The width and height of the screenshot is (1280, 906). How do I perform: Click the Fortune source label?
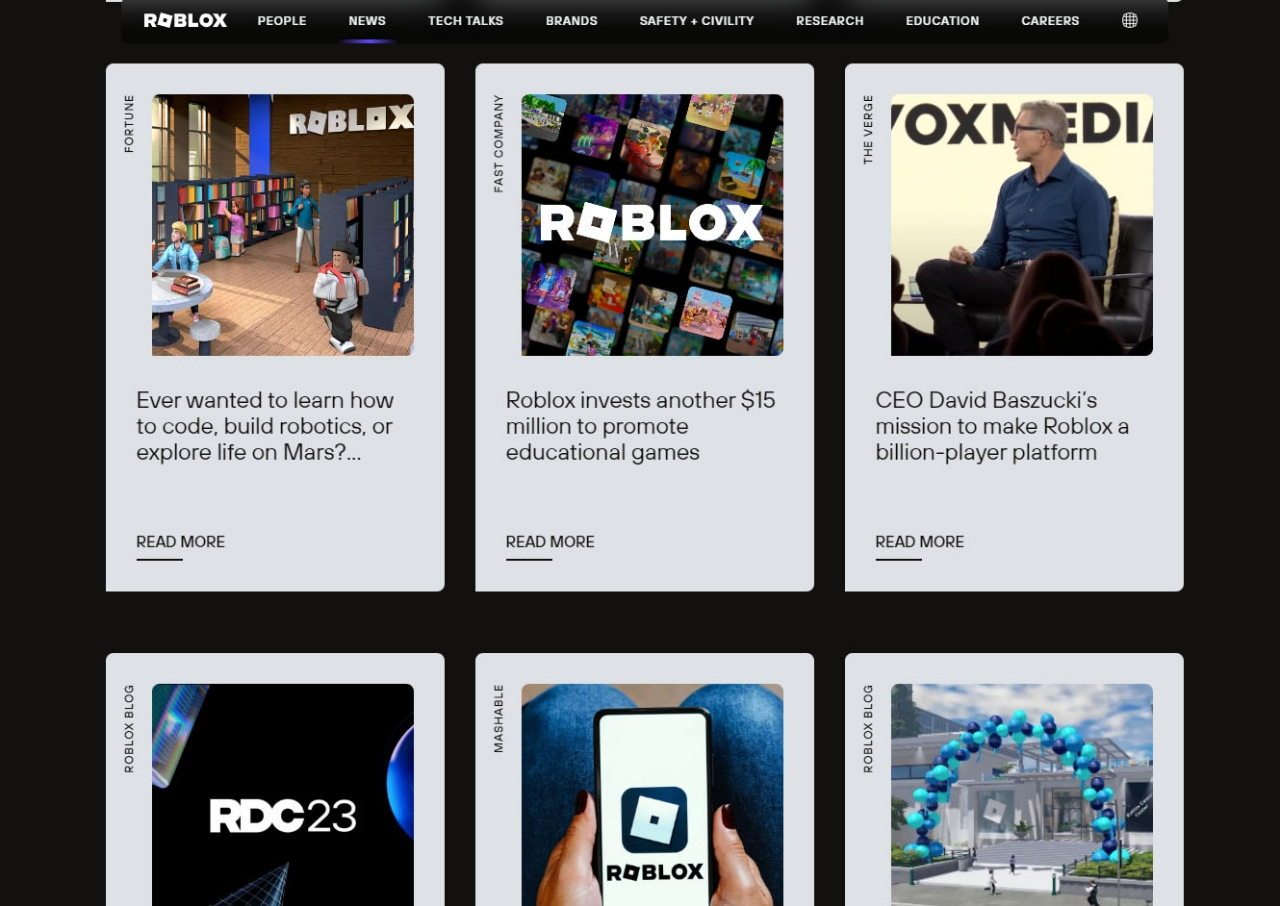[x=129, y=124]
